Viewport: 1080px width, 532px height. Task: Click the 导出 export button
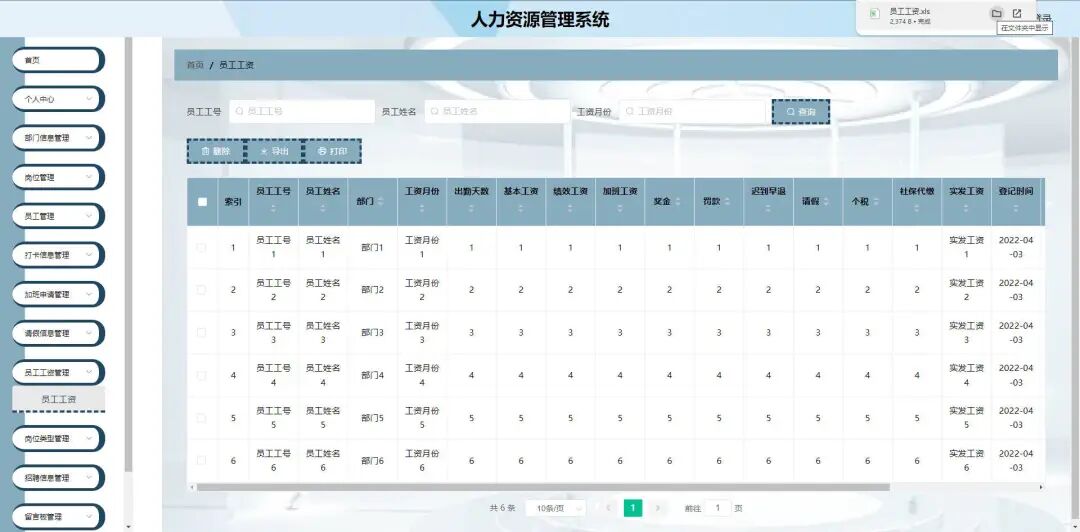273,151
